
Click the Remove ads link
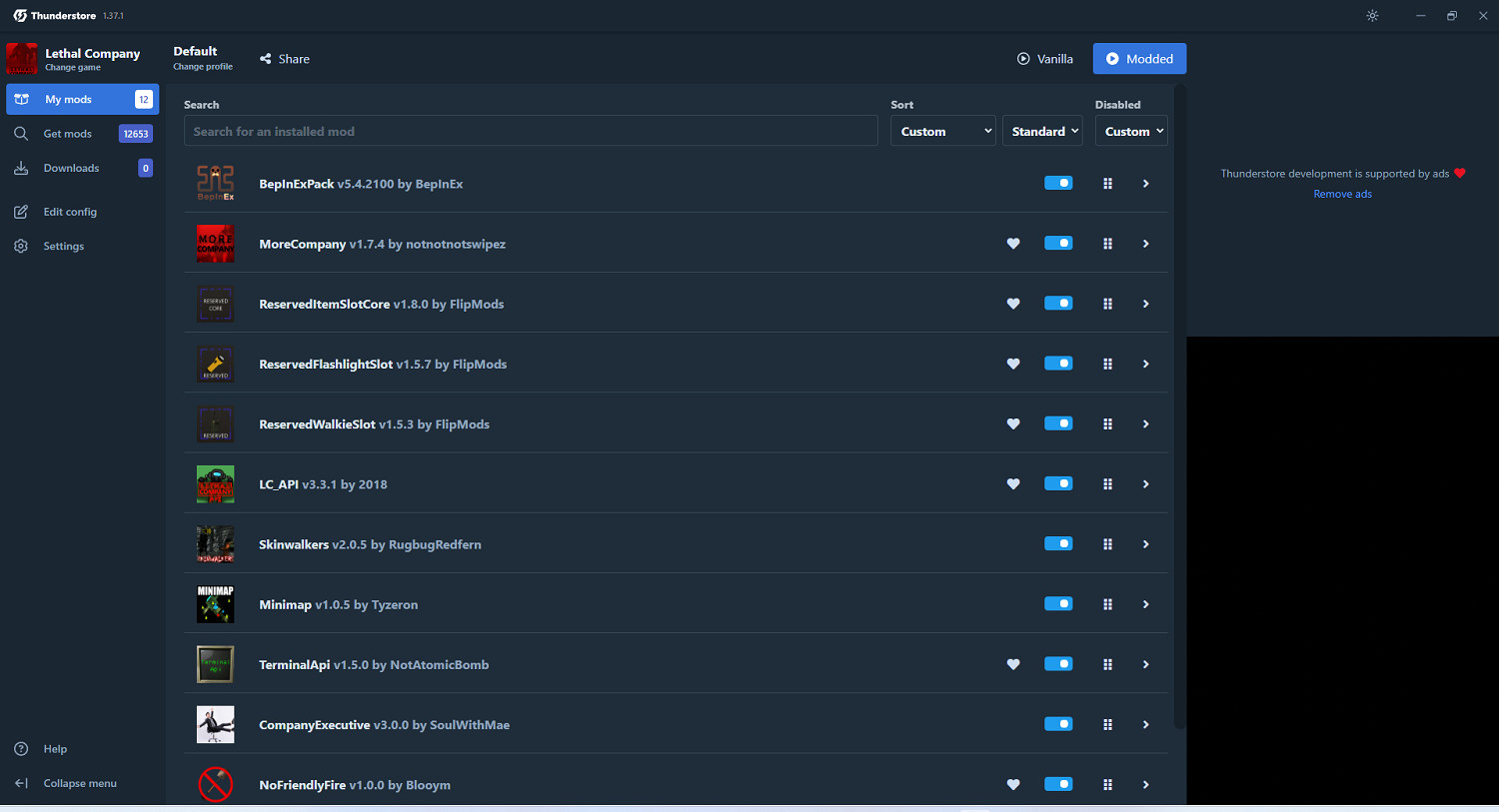tap(1342, 194)
